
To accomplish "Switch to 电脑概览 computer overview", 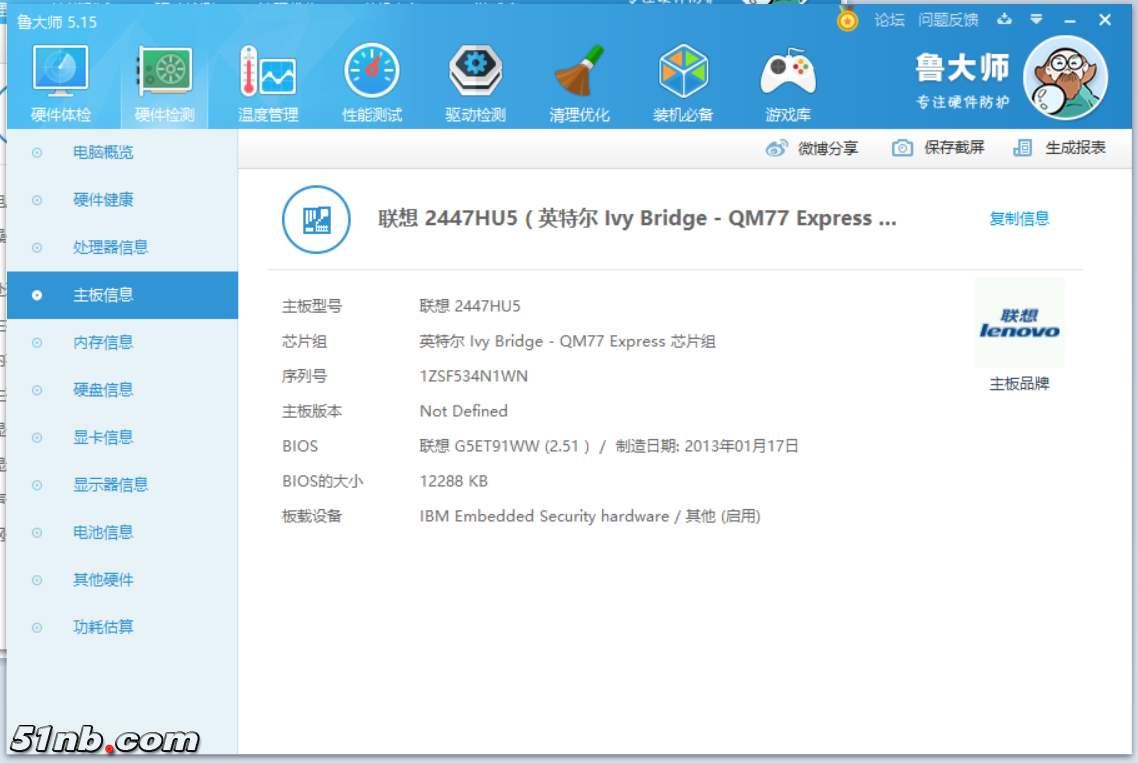I will coord(103,153).
